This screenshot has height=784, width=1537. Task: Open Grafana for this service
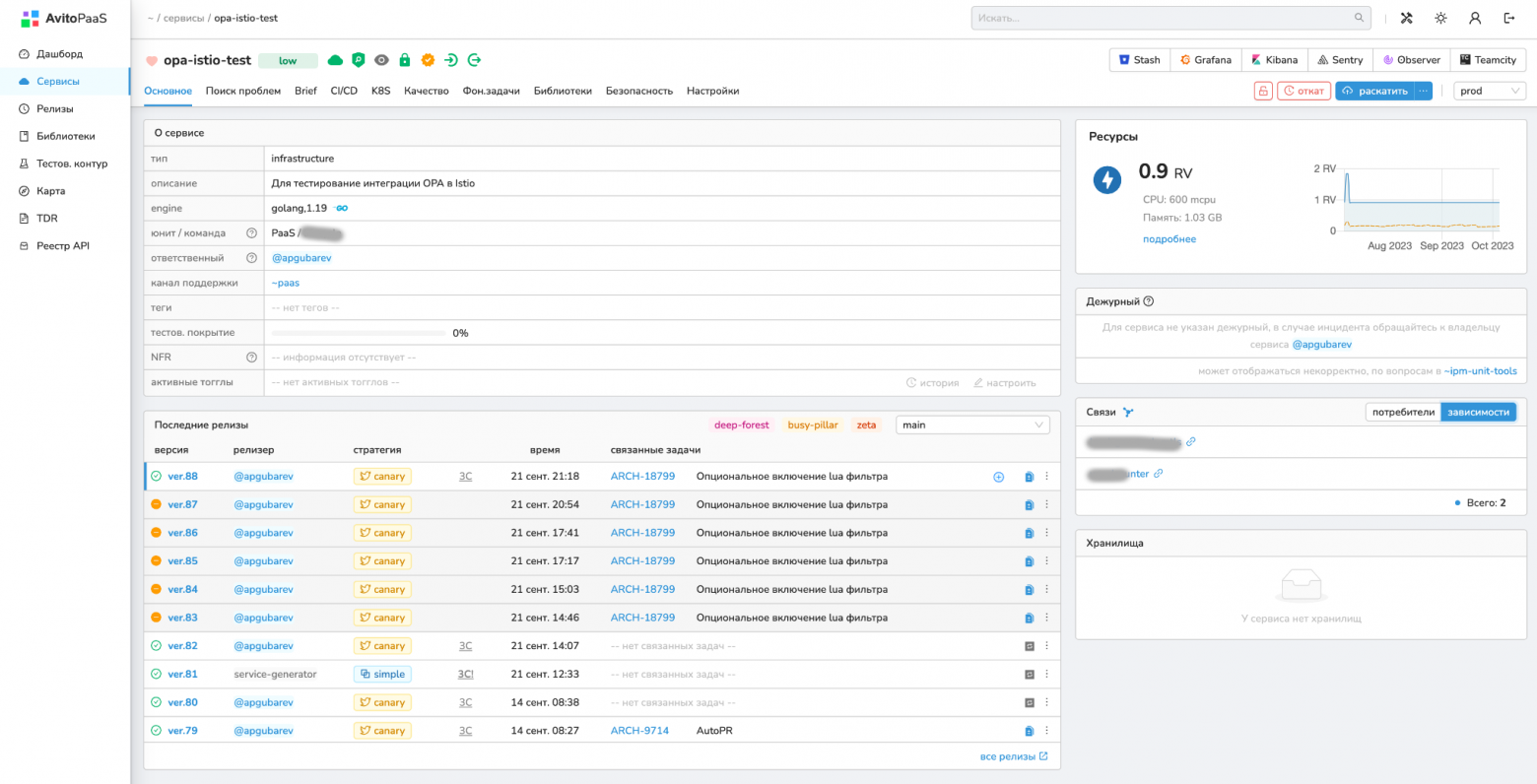(1205, 60)
